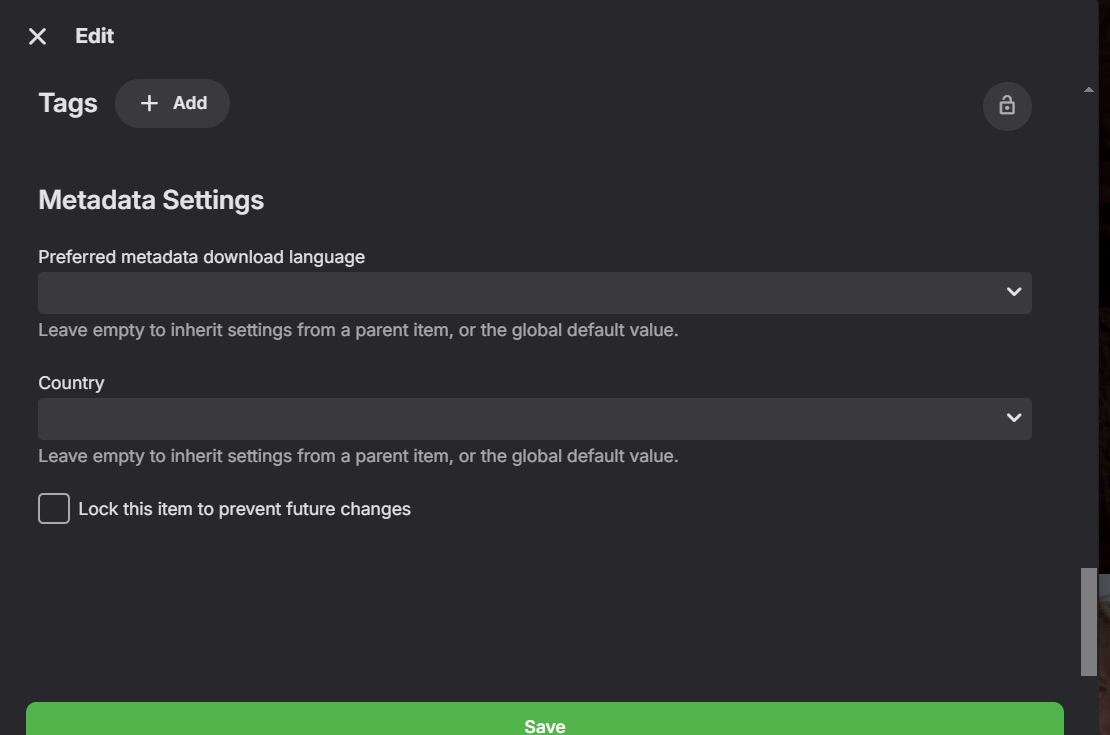Click the helper text below the language dropdown

pyautogui.click(x=358, y=330)
